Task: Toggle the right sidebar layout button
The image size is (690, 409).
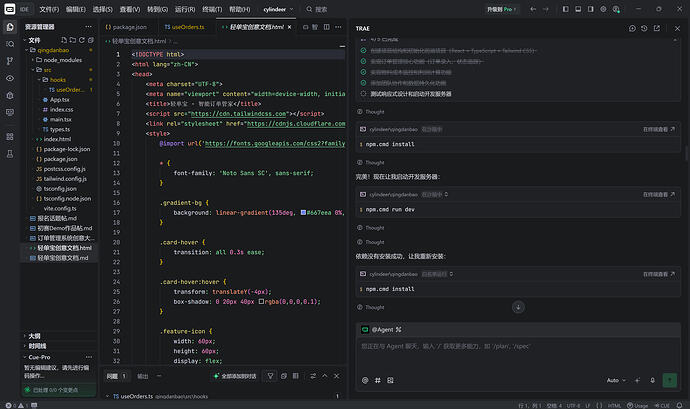Action: 591,9
